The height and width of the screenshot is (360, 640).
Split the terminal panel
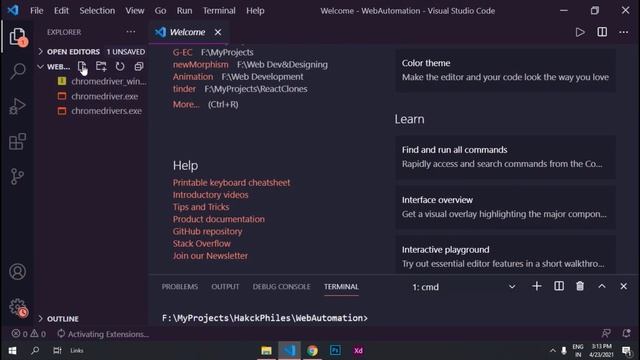[559, 287]
